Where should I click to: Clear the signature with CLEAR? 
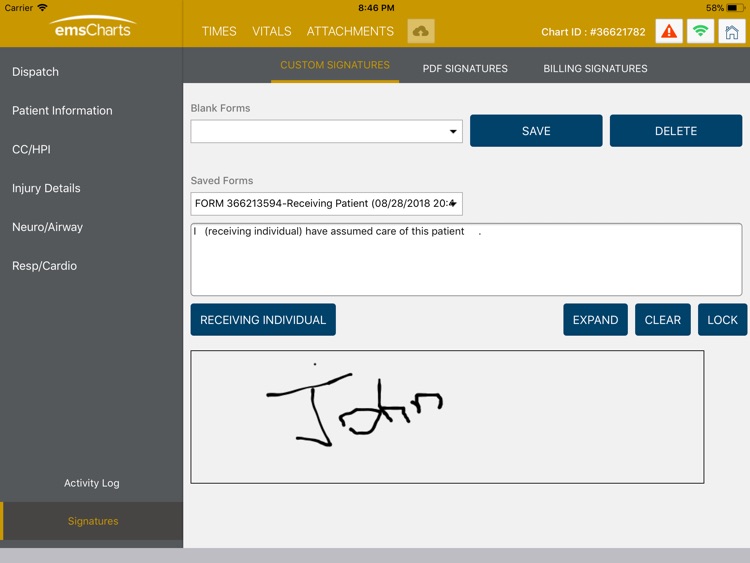pyautogui.click(x=662, y=320)
